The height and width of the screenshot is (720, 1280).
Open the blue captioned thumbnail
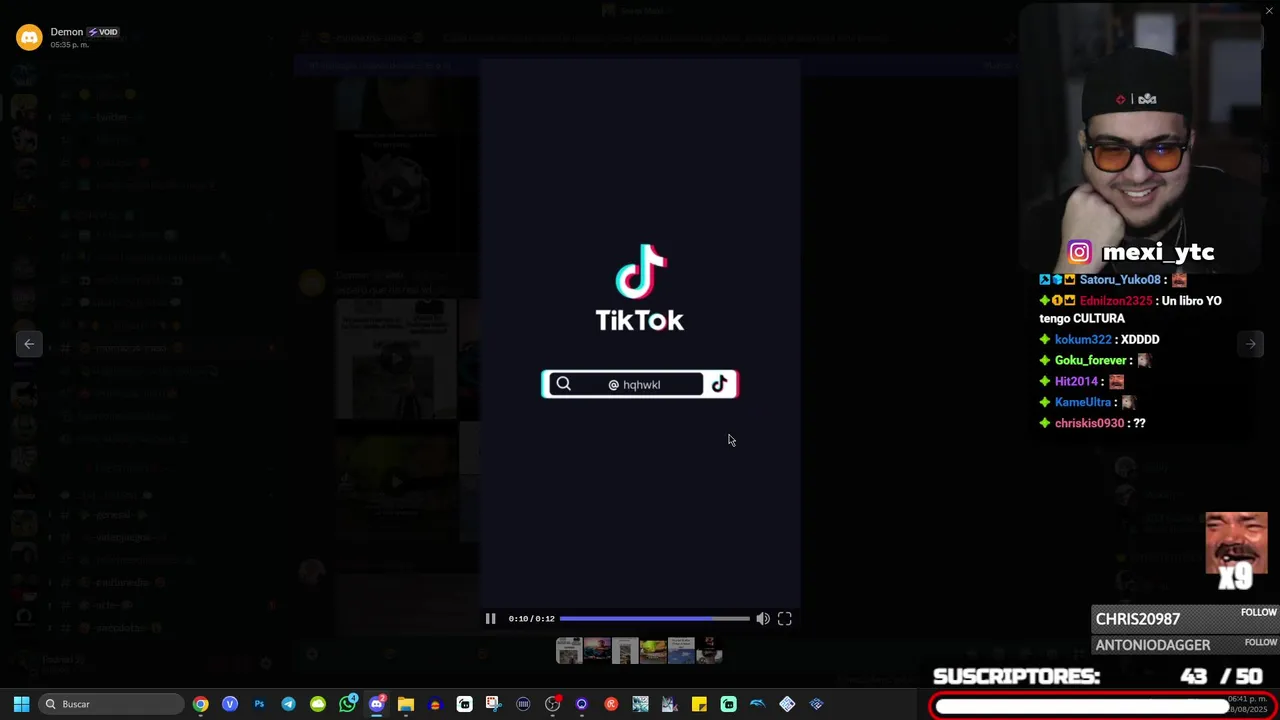click(x=681, y=651)
